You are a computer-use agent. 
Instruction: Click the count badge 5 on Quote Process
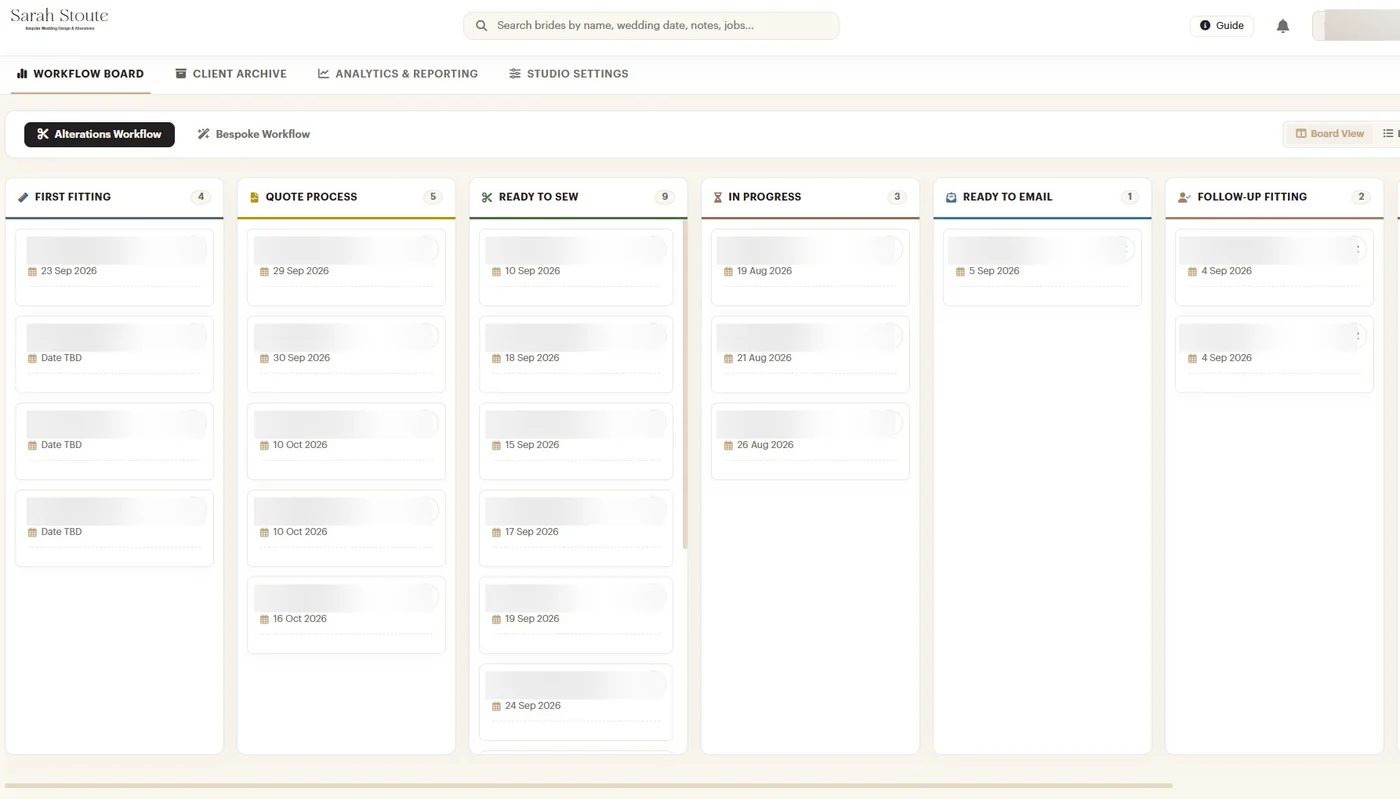pyautogui.click(x=433, y=197)
